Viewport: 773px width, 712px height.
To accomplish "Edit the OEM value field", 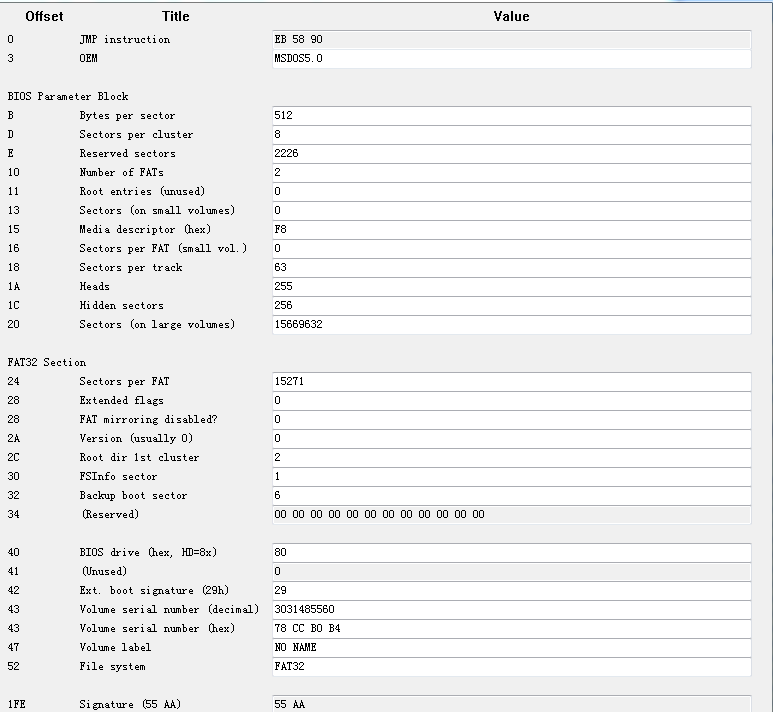I will pos(511,59).
